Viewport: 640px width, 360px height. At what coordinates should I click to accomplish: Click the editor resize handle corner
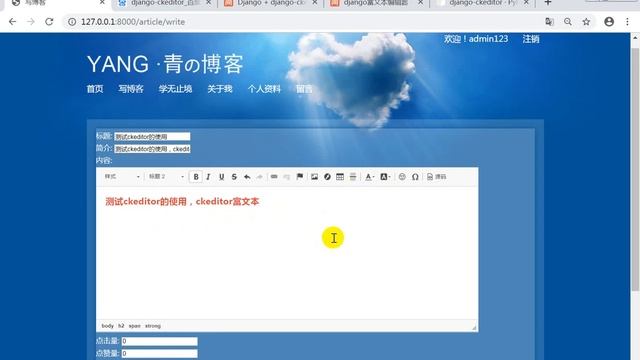pyautogui.click(x=474, y=327)
